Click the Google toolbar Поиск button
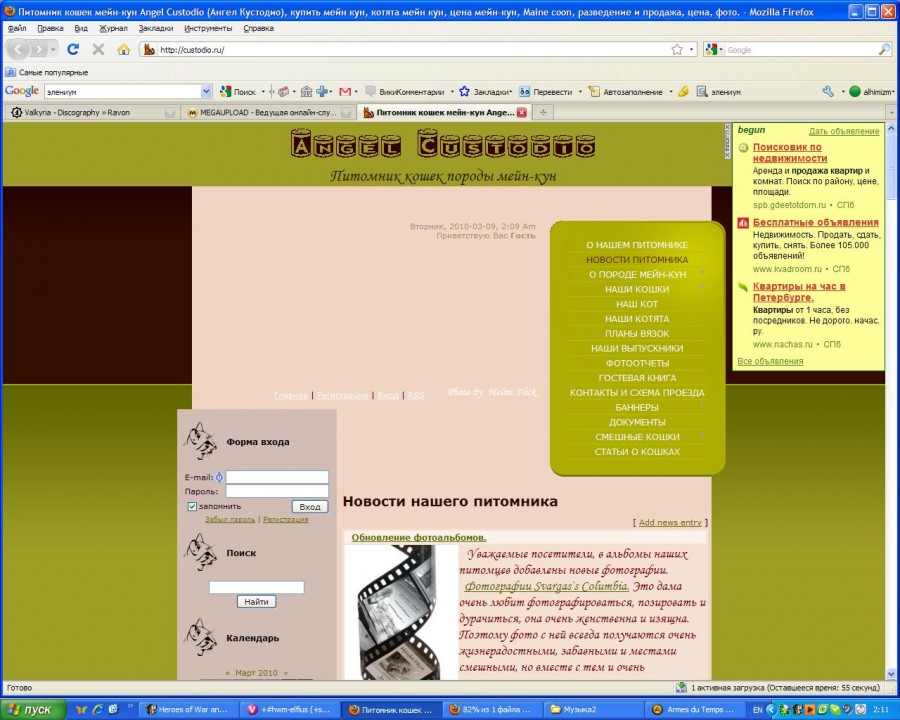 (x=238, y=91)
